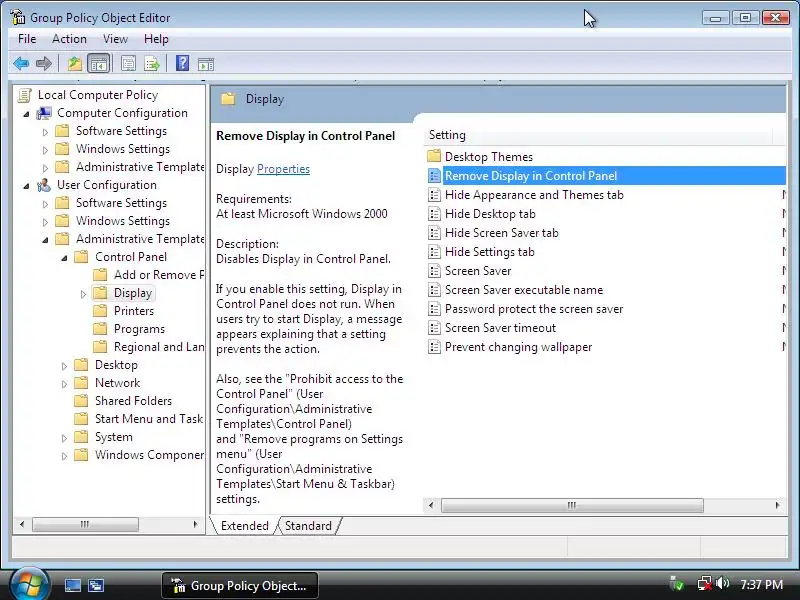This screenshot has height=600, width=800.
Task: Switch to the Extended tab
Action: pyautogui.click(x=244, y=526)
